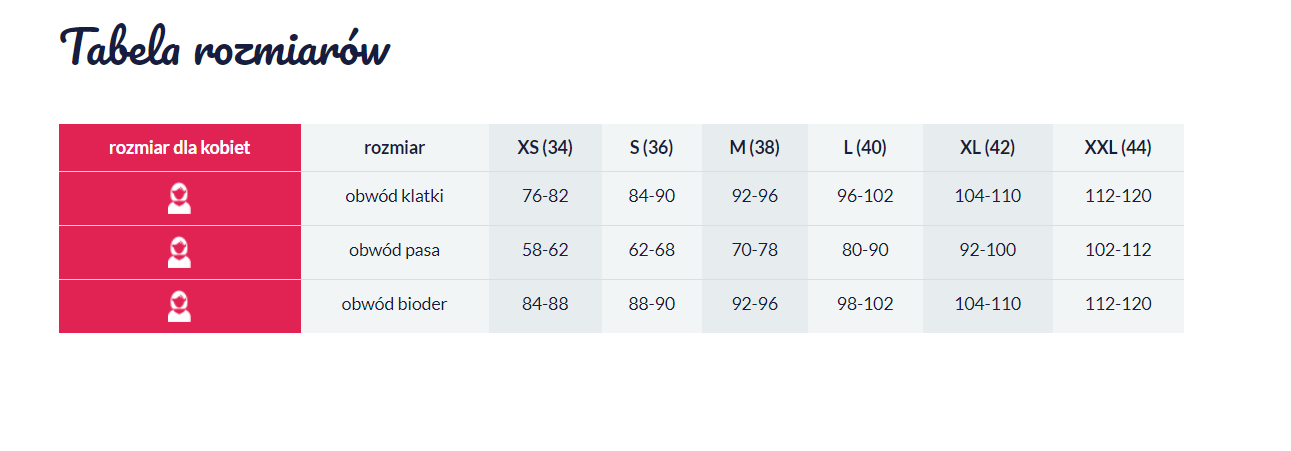This screenshot has height=451, width=1291.
Task: Click the 76-82 chest measurement cell
Action: click(x=545, y=196)
